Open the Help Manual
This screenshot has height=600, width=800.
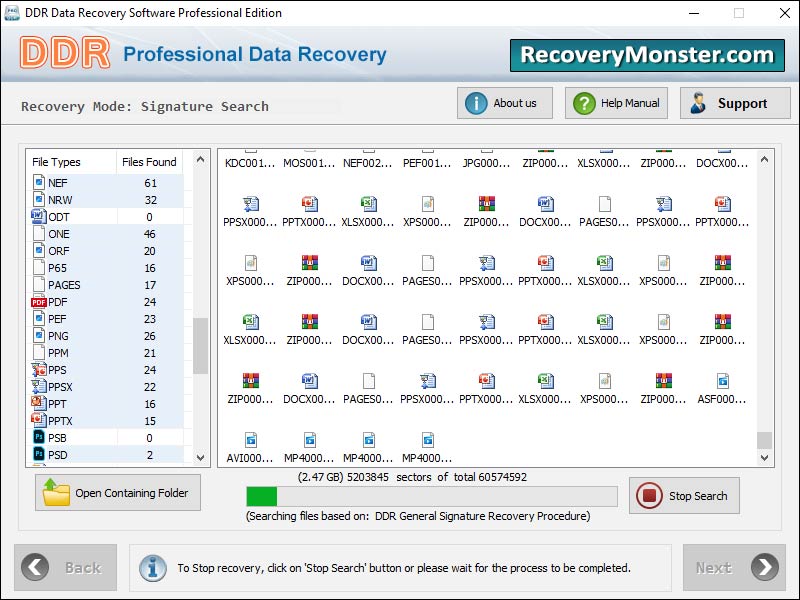(616, 103)
